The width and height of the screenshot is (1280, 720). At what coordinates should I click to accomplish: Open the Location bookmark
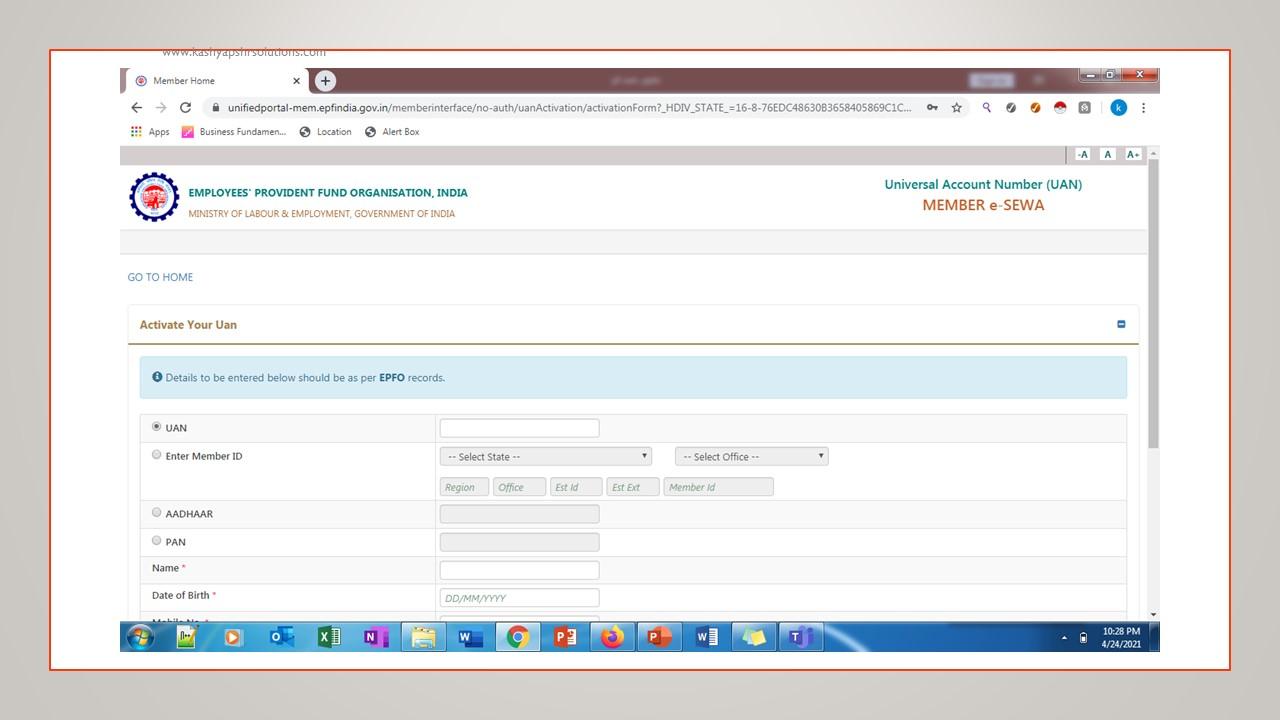point(325,132)
